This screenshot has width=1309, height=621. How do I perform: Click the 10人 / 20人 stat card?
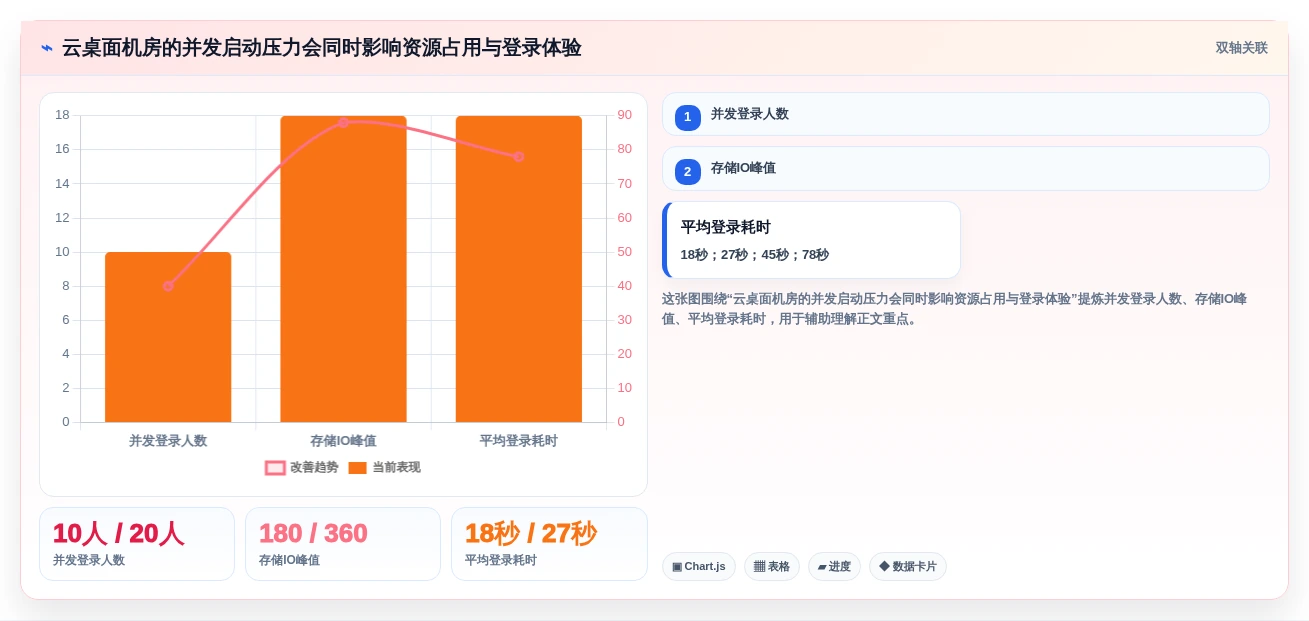[137, 544]
